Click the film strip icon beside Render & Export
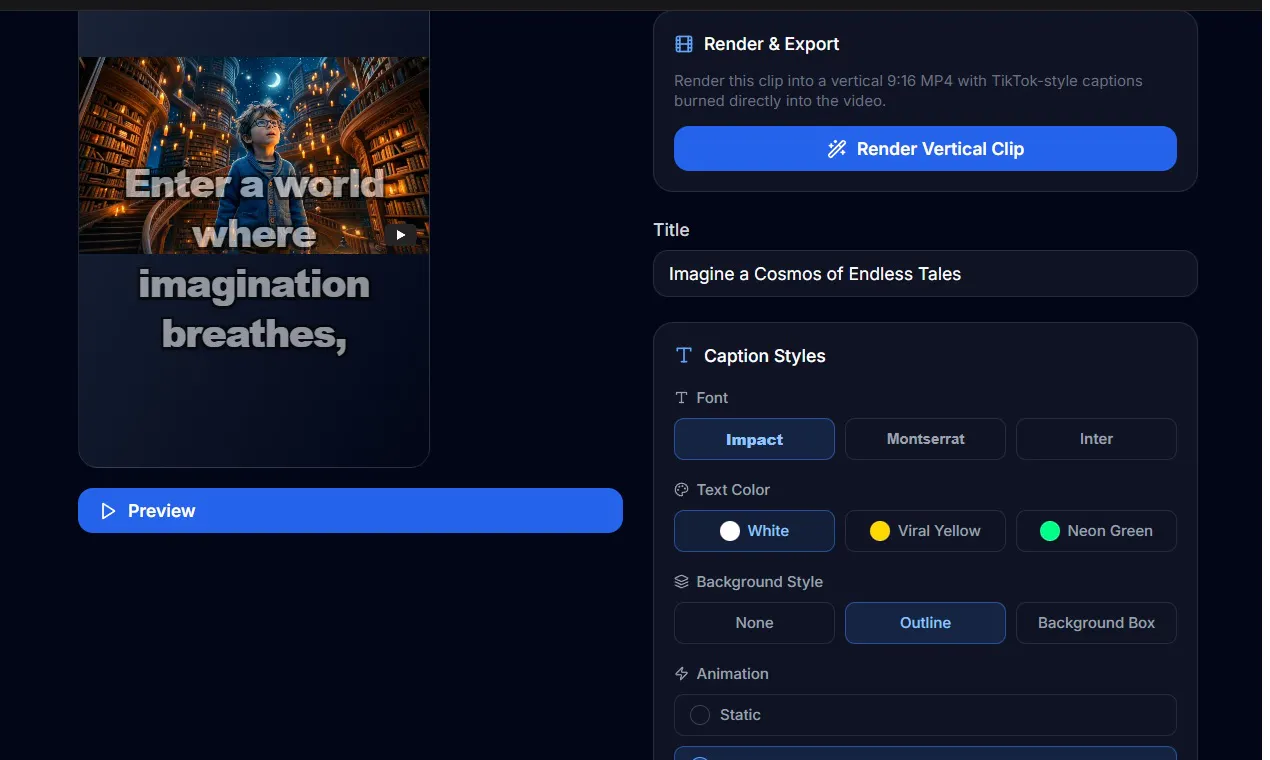The width and height of the screenshot is (1270, 760). [684, 44]
